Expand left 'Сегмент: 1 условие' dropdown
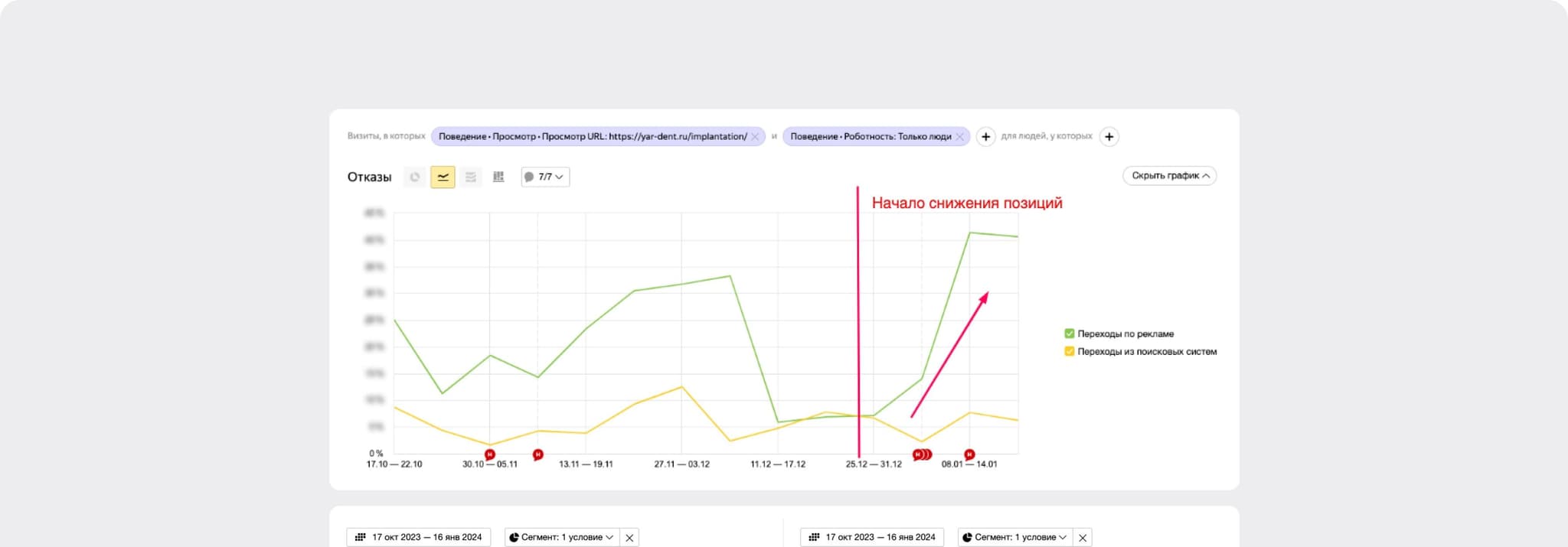Screen dimensions: 1568x547 point(562,538)
